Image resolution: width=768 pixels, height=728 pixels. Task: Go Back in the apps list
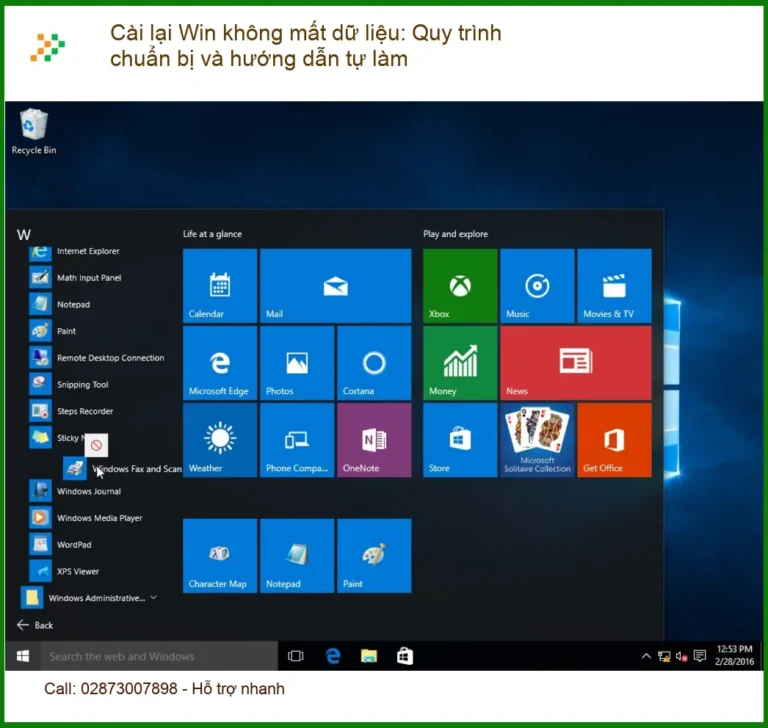click(x=35, y=625)
